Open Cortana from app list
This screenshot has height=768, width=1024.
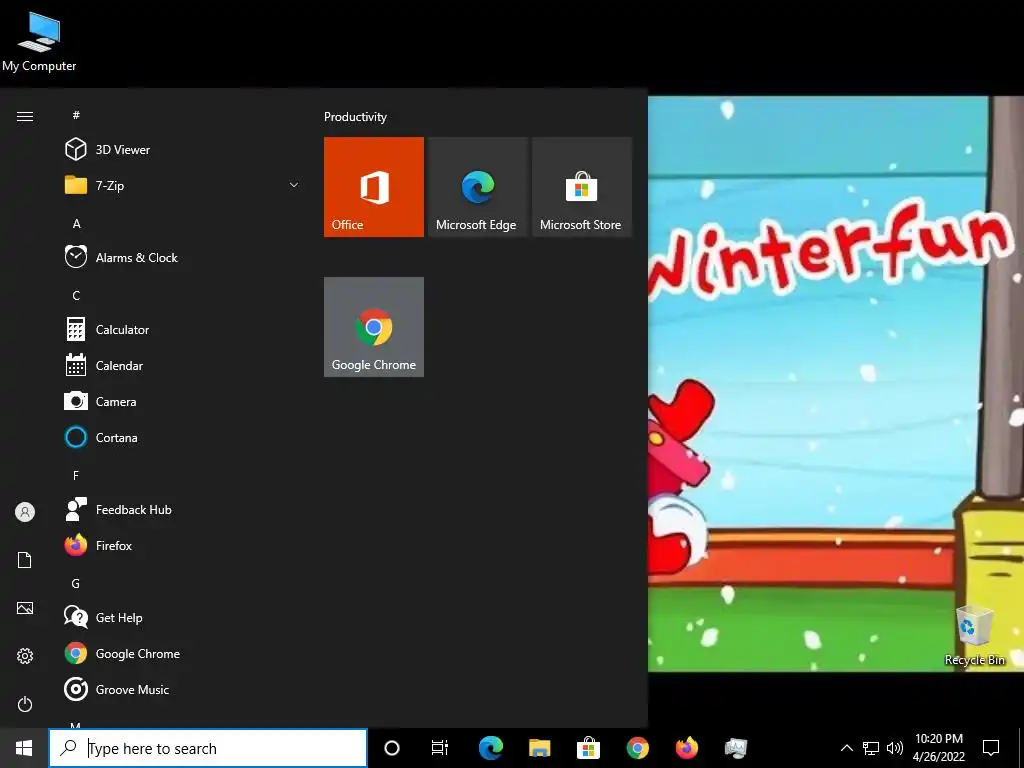(x=183, y=438)
